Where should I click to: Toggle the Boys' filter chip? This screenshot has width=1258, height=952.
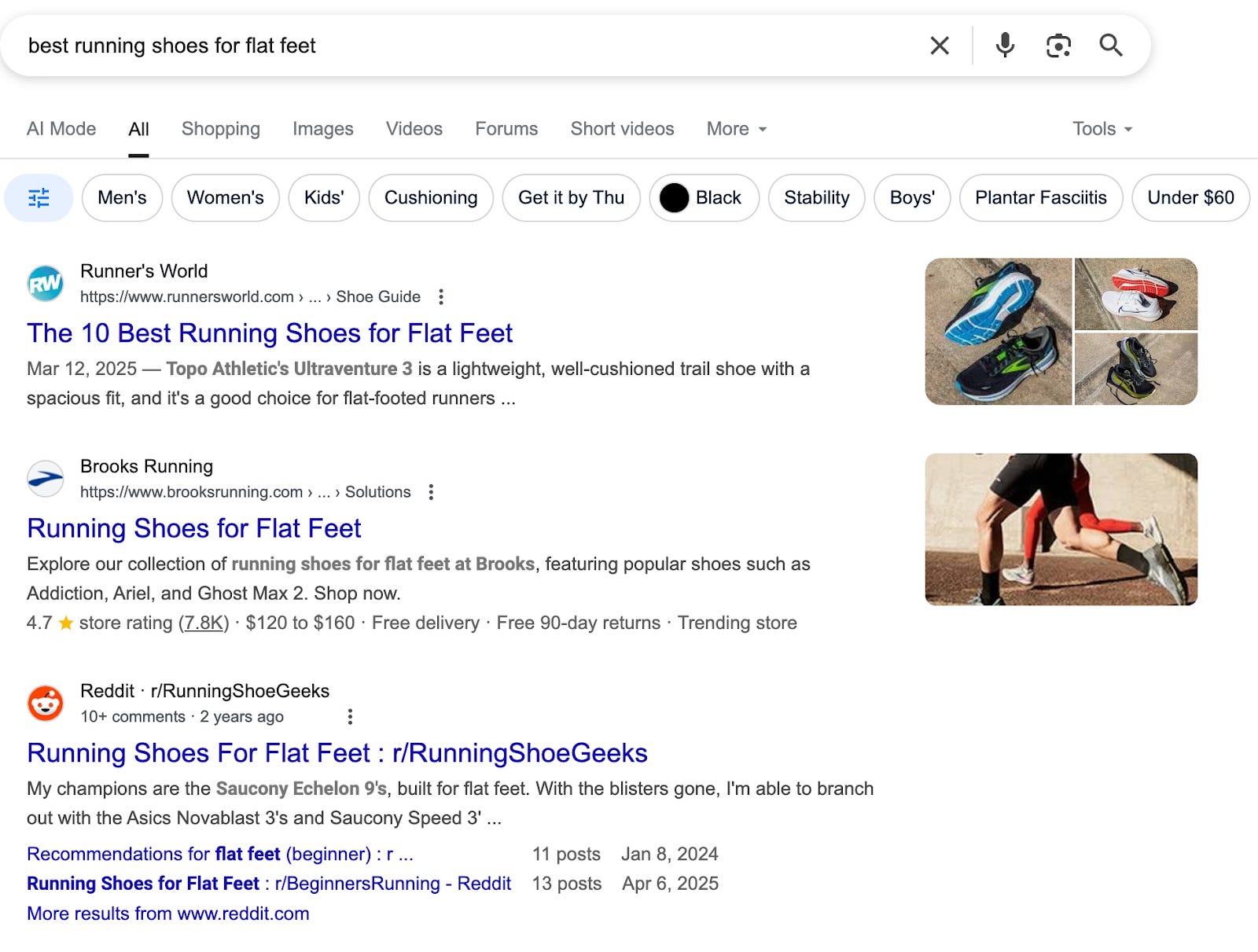tap(912, 197)
